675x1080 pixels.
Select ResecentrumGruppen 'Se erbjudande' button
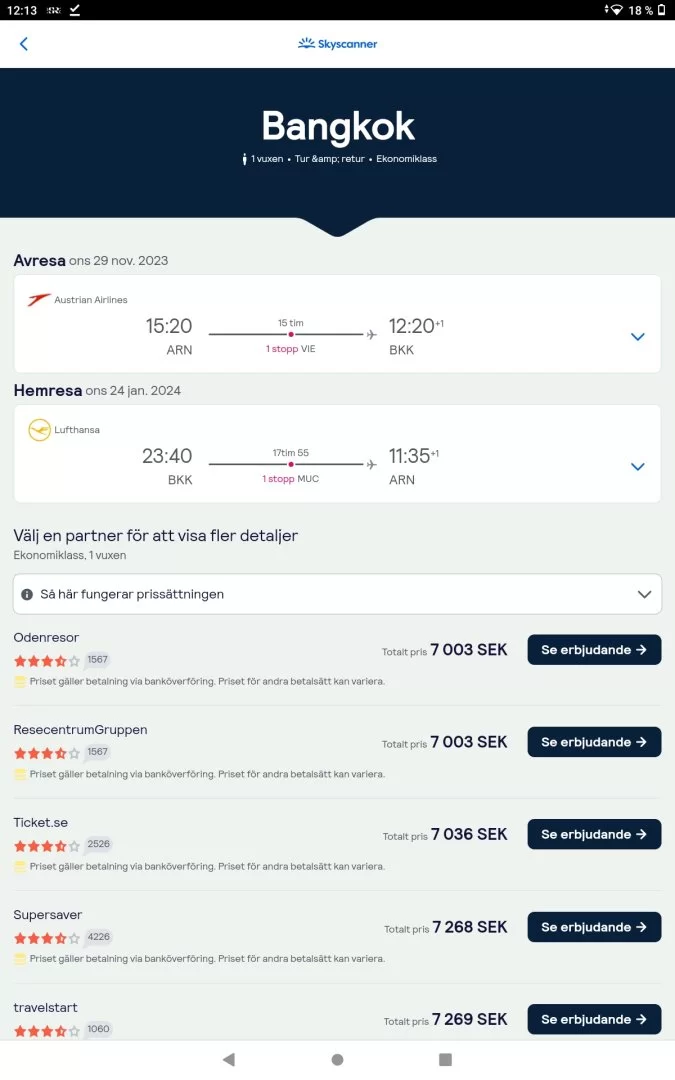594,742
